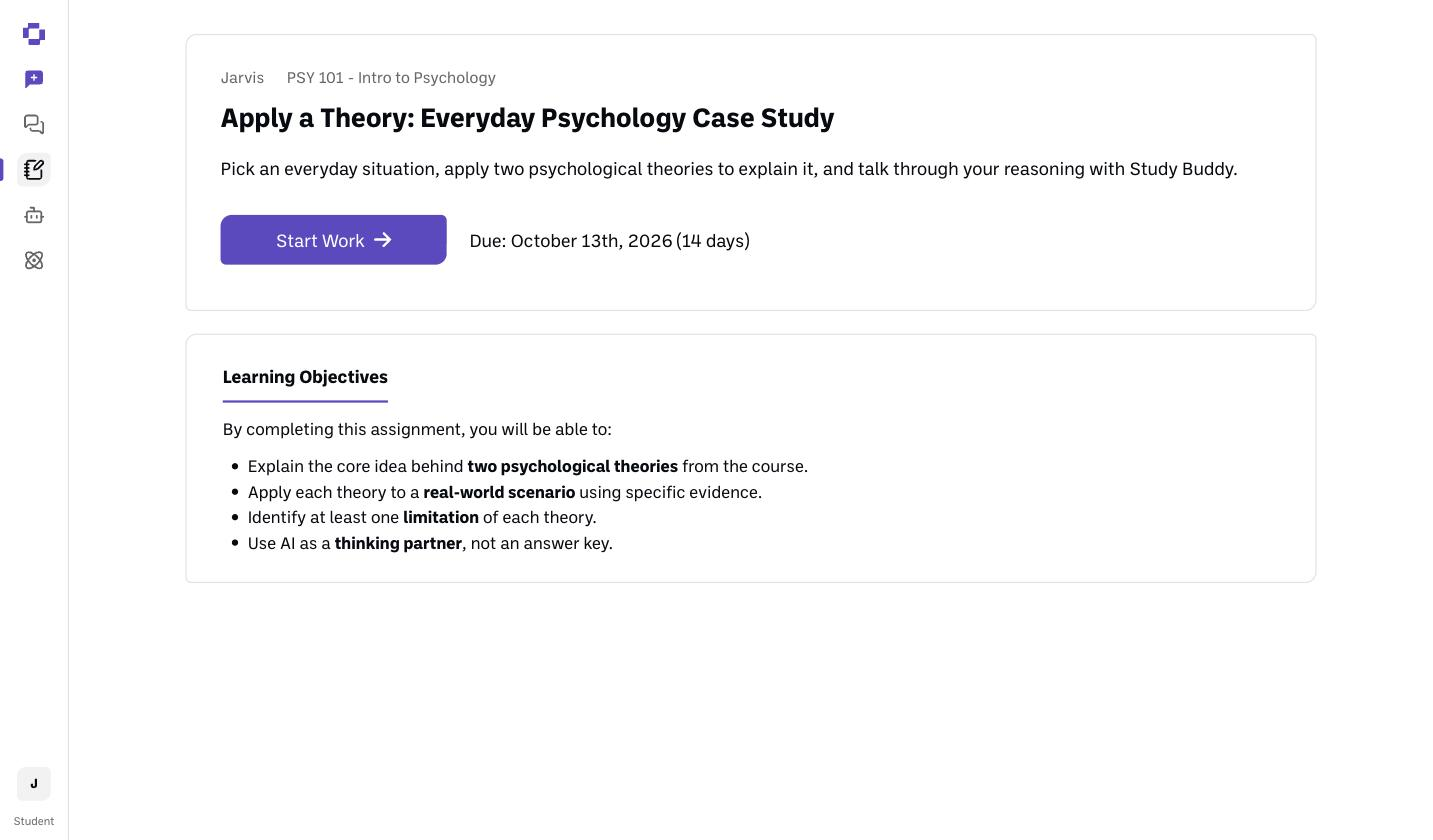Open the robot assistant icon
This screenshot has height=840, width=1433.
34,215
